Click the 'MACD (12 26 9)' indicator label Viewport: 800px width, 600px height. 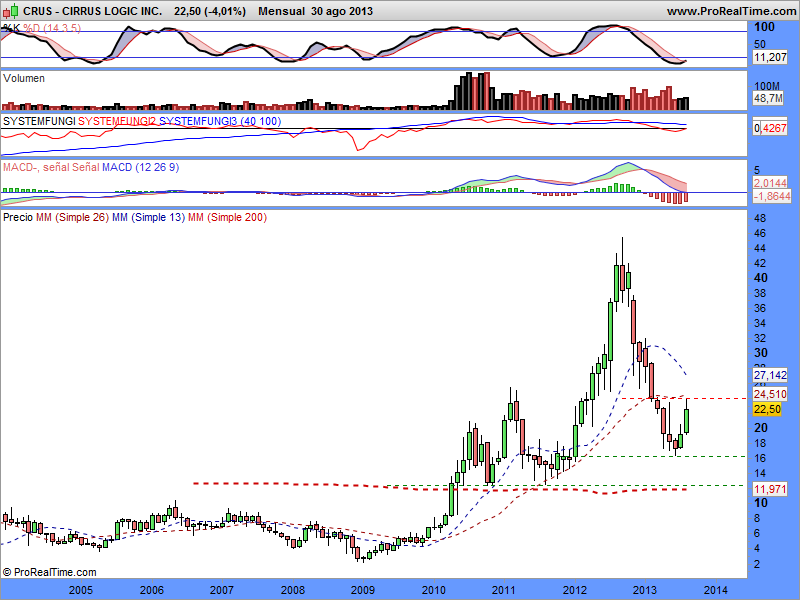[140, 167]
